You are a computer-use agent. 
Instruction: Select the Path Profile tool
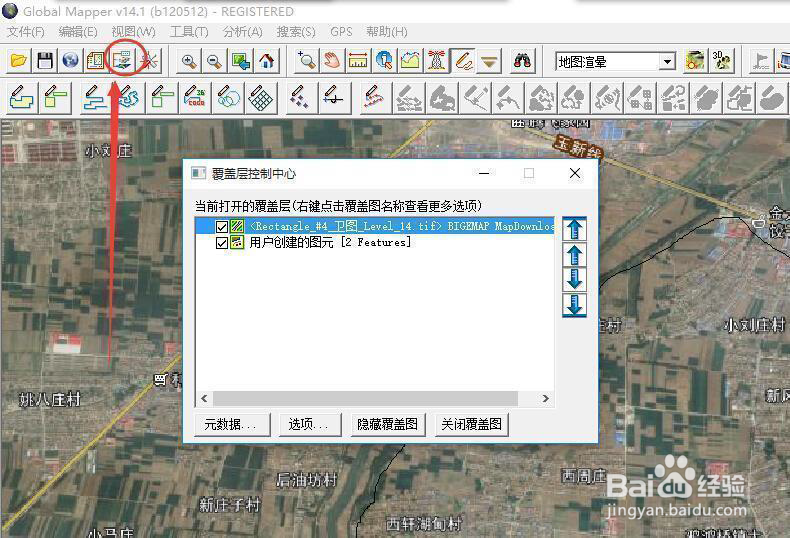pos(411,61)
